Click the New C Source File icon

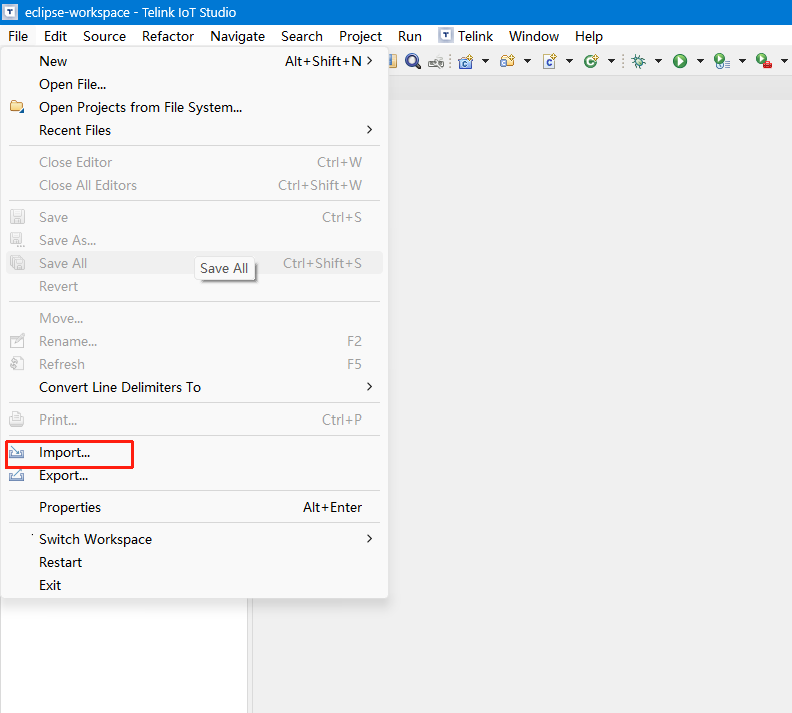tap(549, 61)
